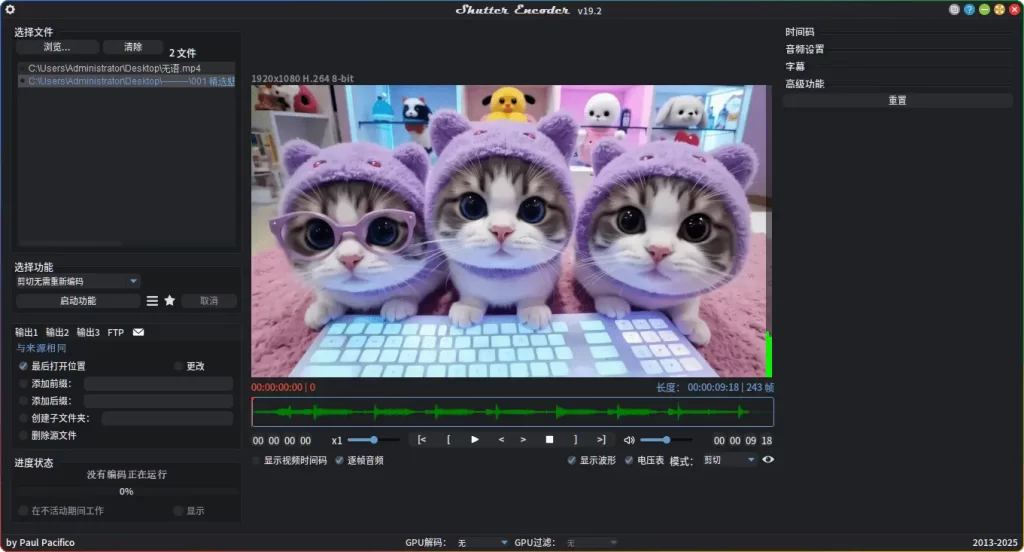Jump to the start of the video
Viewport: 1024px width, 552px height.
422,440
